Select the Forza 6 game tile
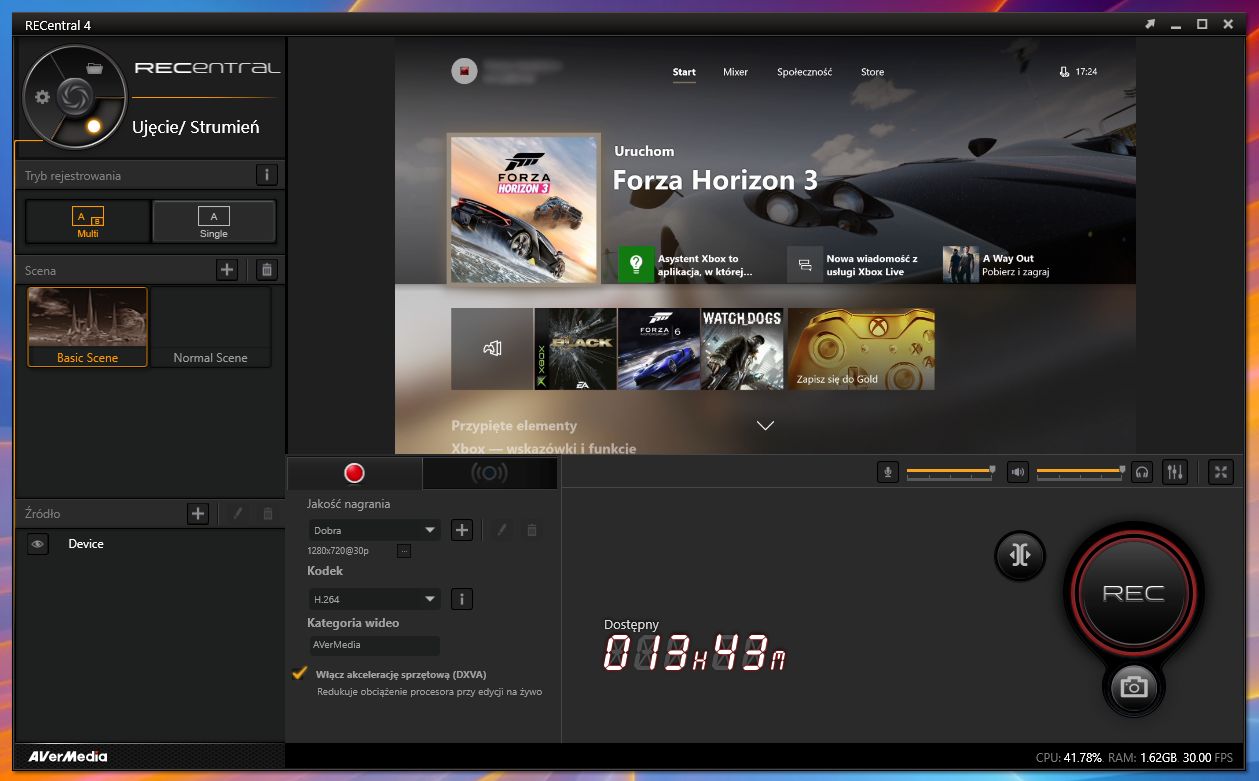This screenshot has height=781, width=1259. [x=659, y=348]
